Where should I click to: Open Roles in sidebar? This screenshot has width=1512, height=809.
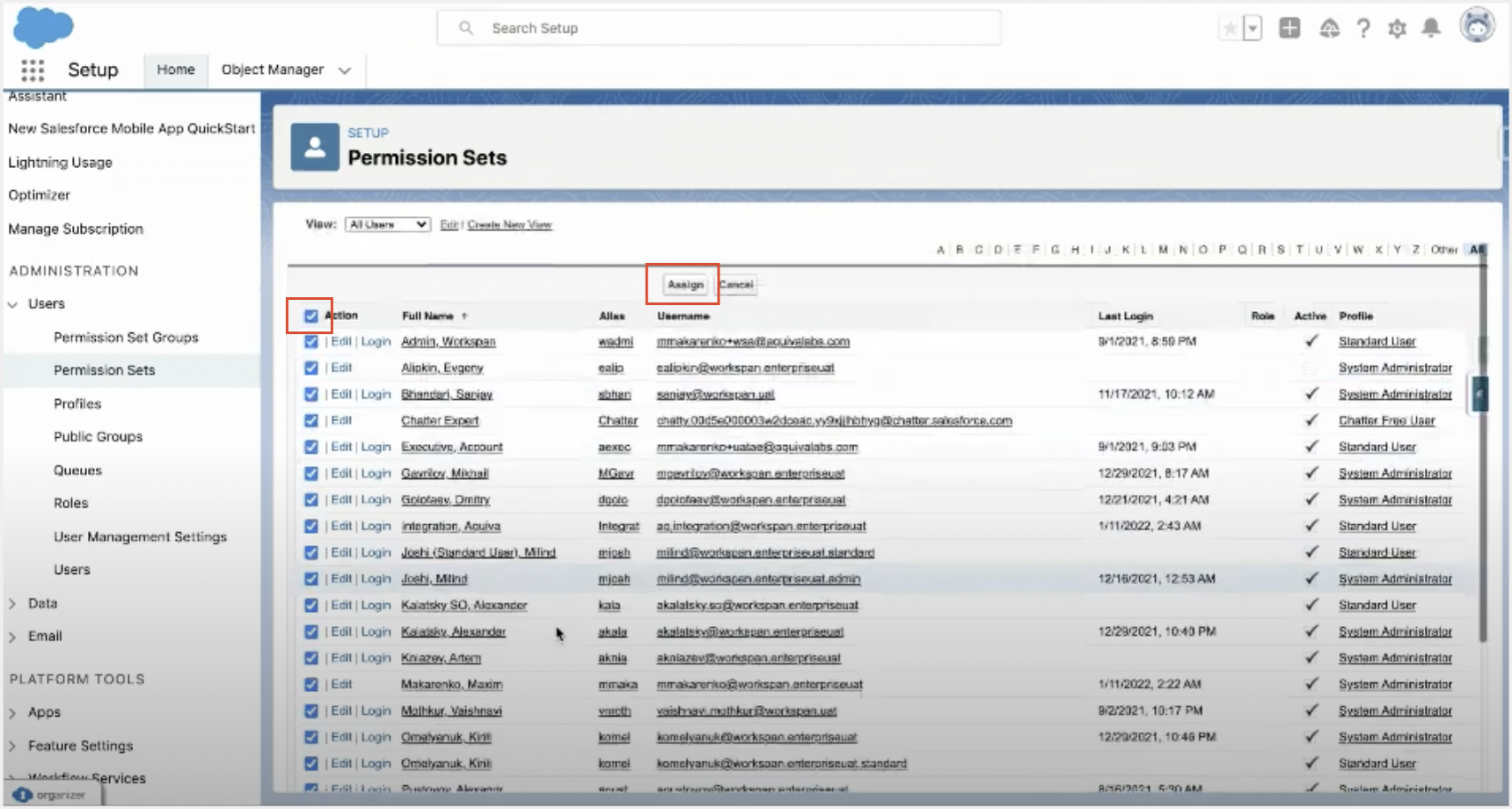pos(70,503)
